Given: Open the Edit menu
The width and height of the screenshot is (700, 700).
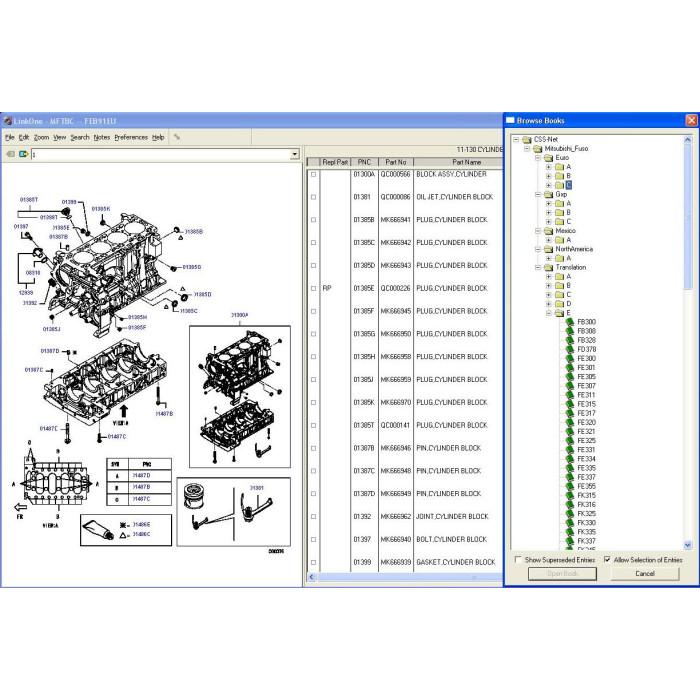Looking at the screenshot, I should [24, 137].
